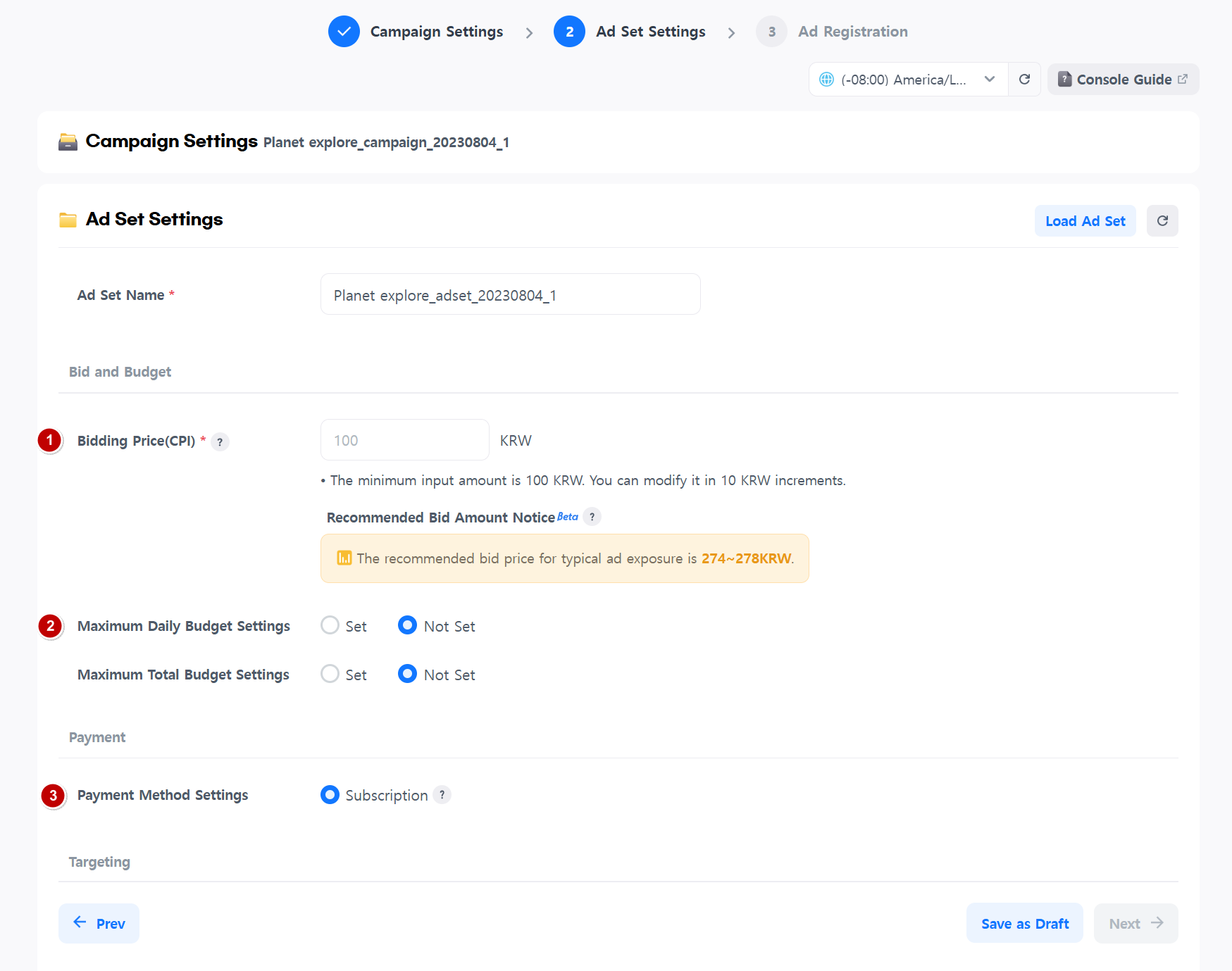Show Subscription payment help icon
This screenshot has height=971, width=1232.
442,795
